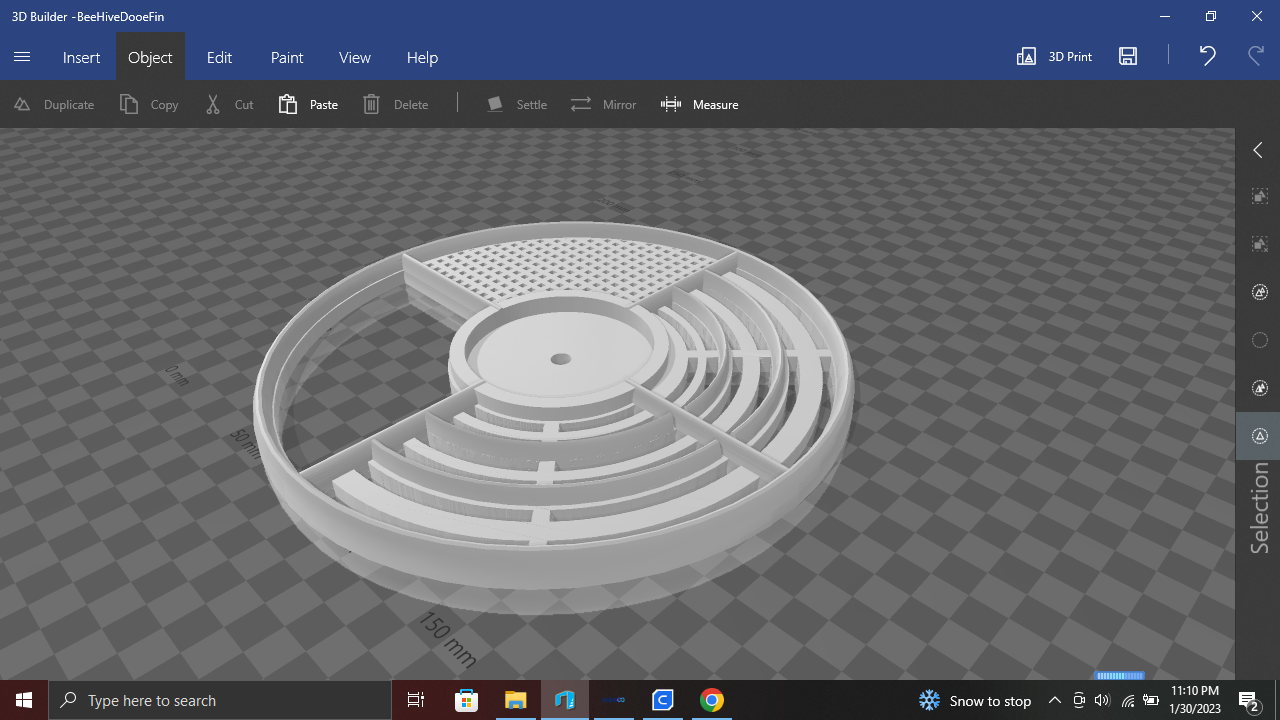The width and height of the screenshot is (1280, 720).
Task: Click the Group icon in Selection panel
Action: [1260, 197]
